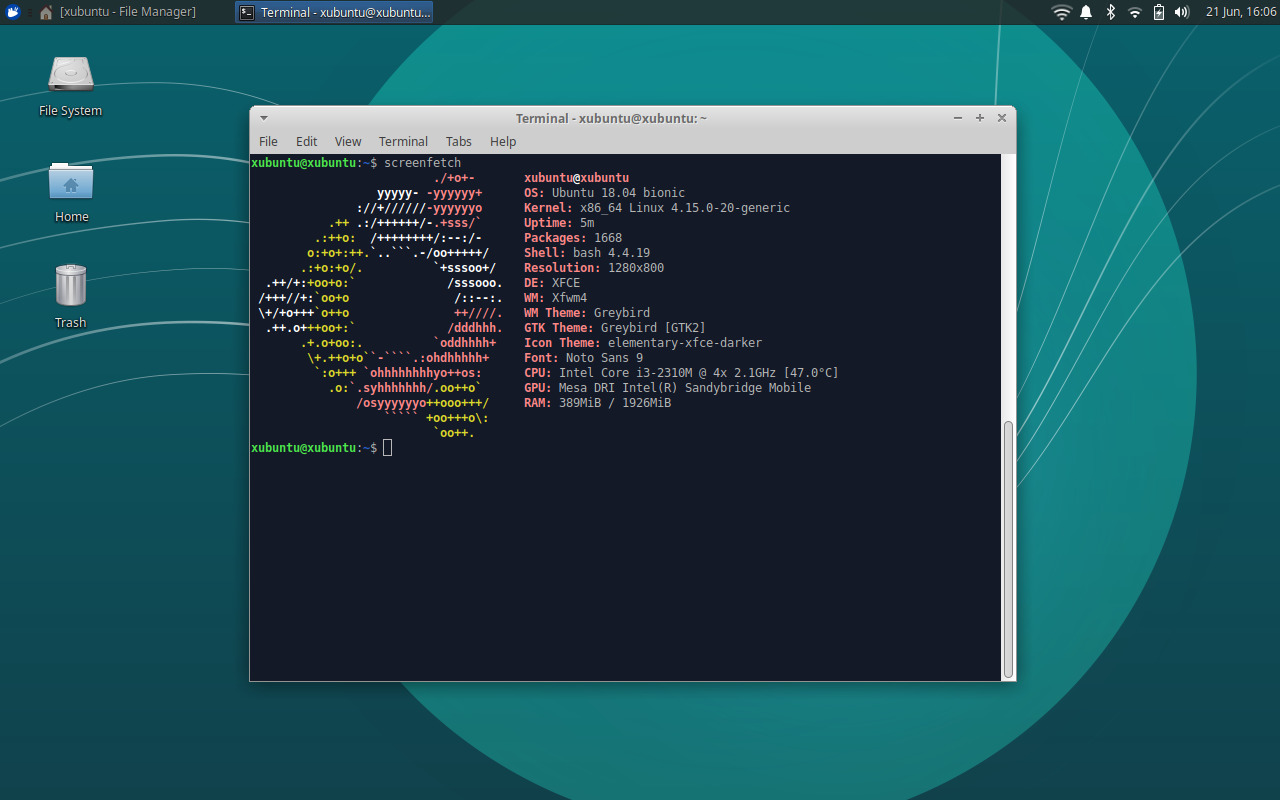Viewport: 1280px width, 800px height.
Task: Open the Terminal menu
Action: (403, 141)
